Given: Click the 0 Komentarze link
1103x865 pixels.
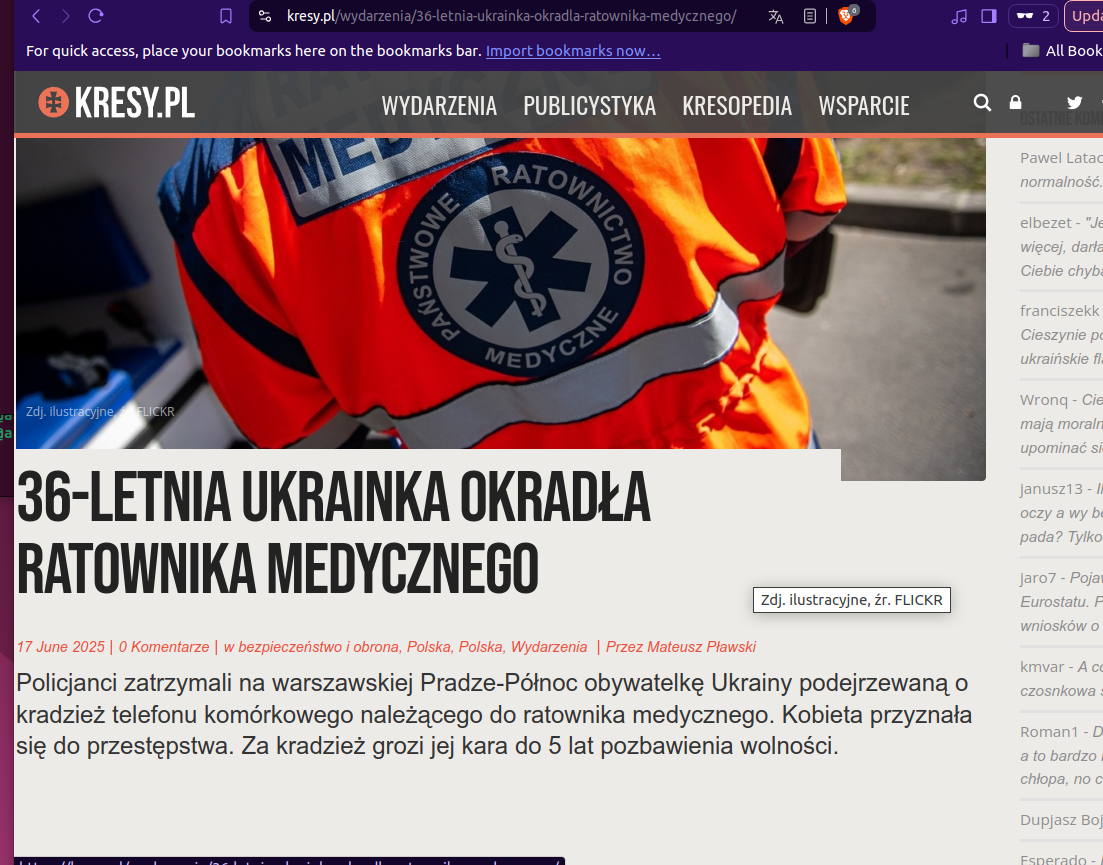Looking at the screenshot, I should pos(164,647).
